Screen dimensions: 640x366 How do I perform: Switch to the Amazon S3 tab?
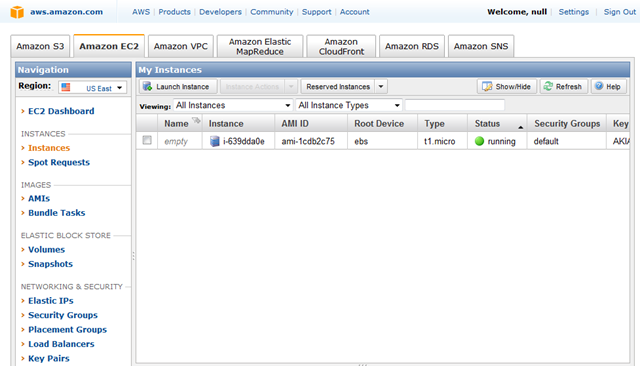[x=40, y=46]
